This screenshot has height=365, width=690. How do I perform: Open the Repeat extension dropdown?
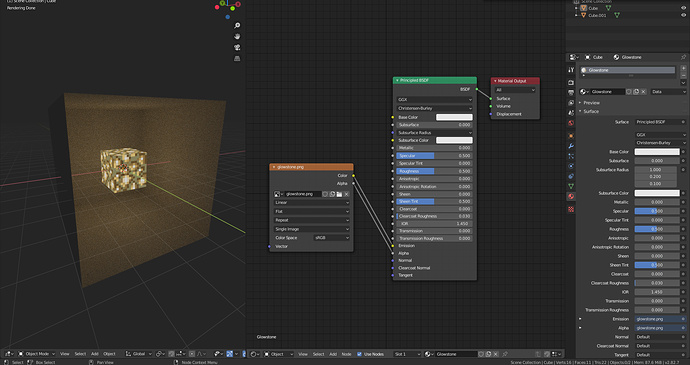pyautogui.click(x=312, y=220)
